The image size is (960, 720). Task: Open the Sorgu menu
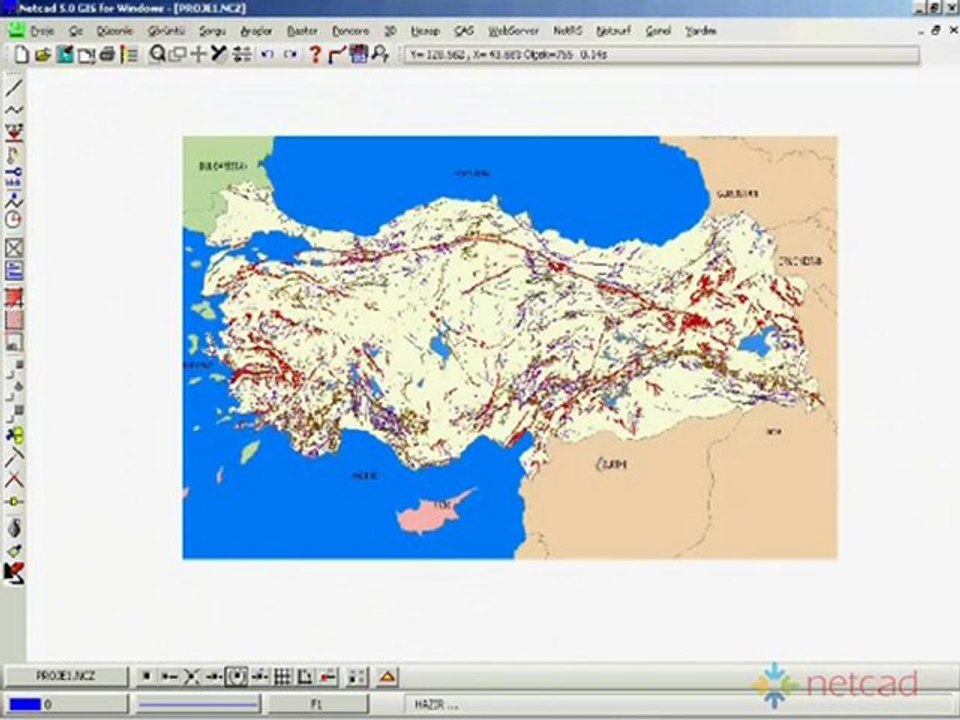pyautogui.click(x=212, y=31)
